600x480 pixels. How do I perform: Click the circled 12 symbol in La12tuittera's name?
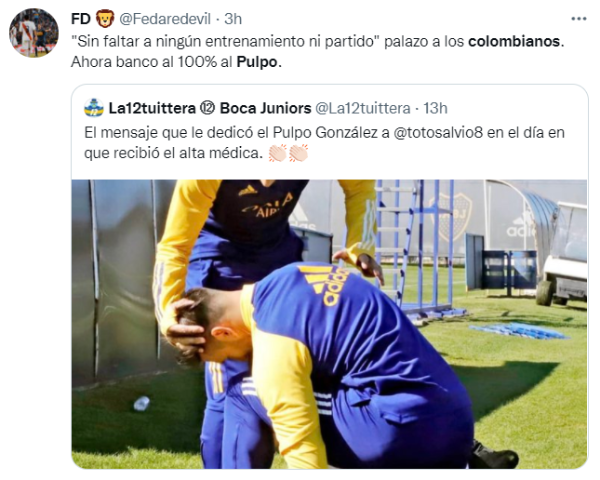(208, 108)
